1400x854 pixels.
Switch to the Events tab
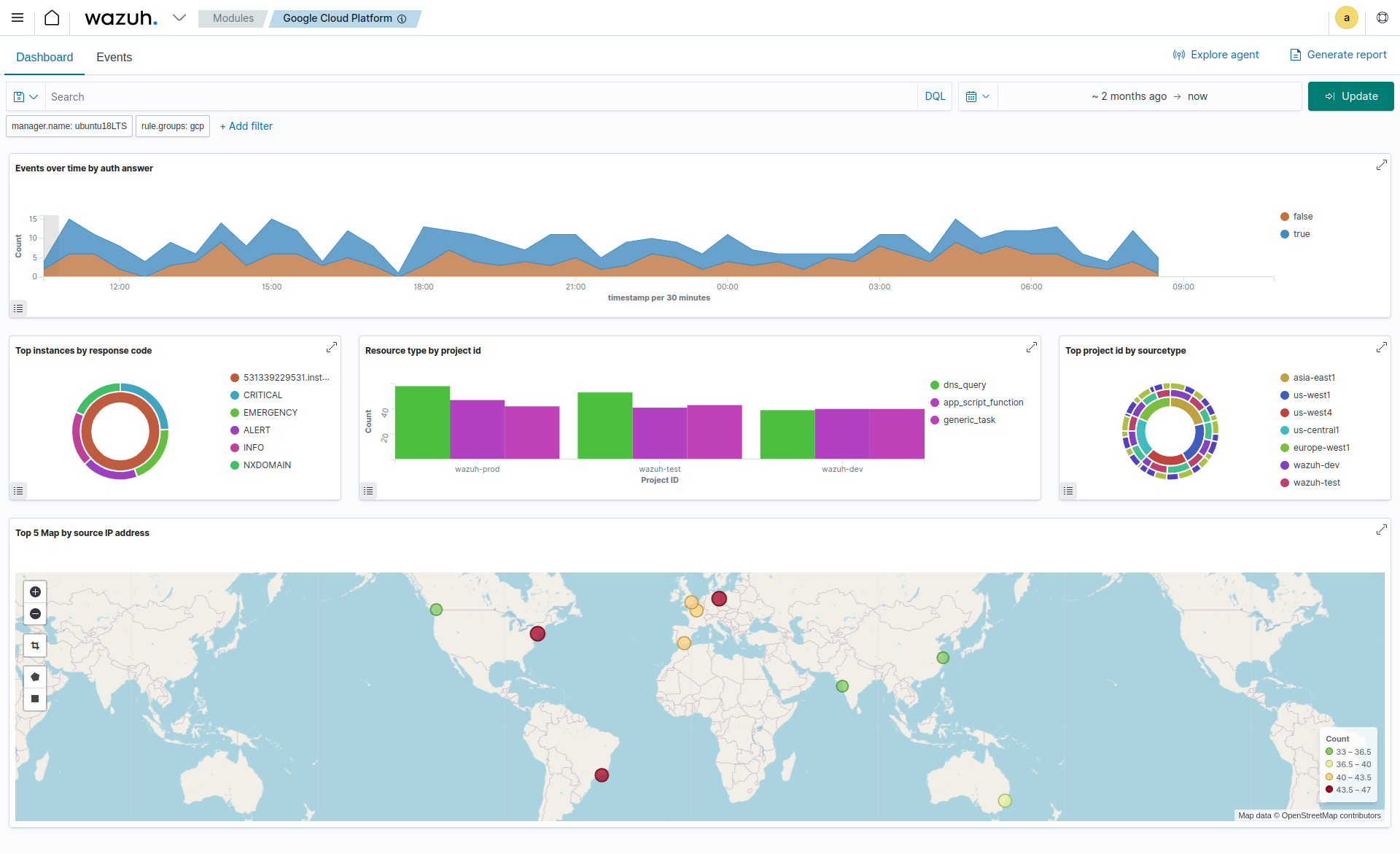114,57
